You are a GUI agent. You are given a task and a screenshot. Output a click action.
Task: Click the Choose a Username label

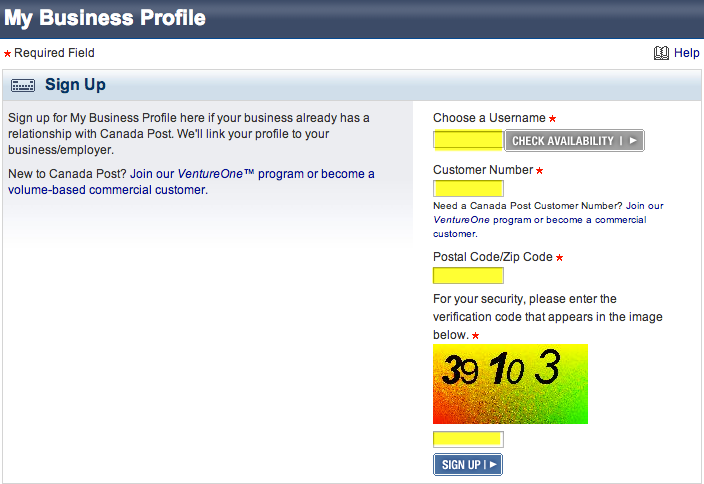click(x=489, y=118)
